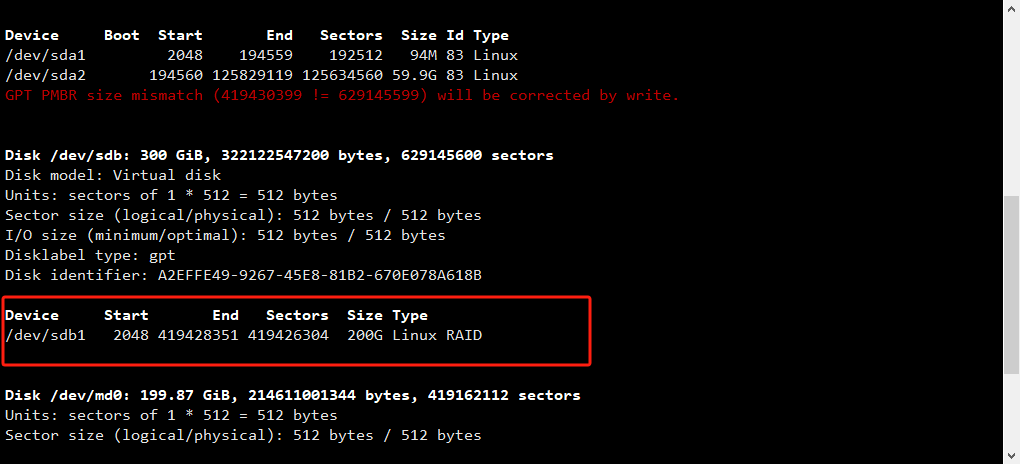Click the /dev/sda2 device entry
1020x464 pixels.
(x=45, y=75)
